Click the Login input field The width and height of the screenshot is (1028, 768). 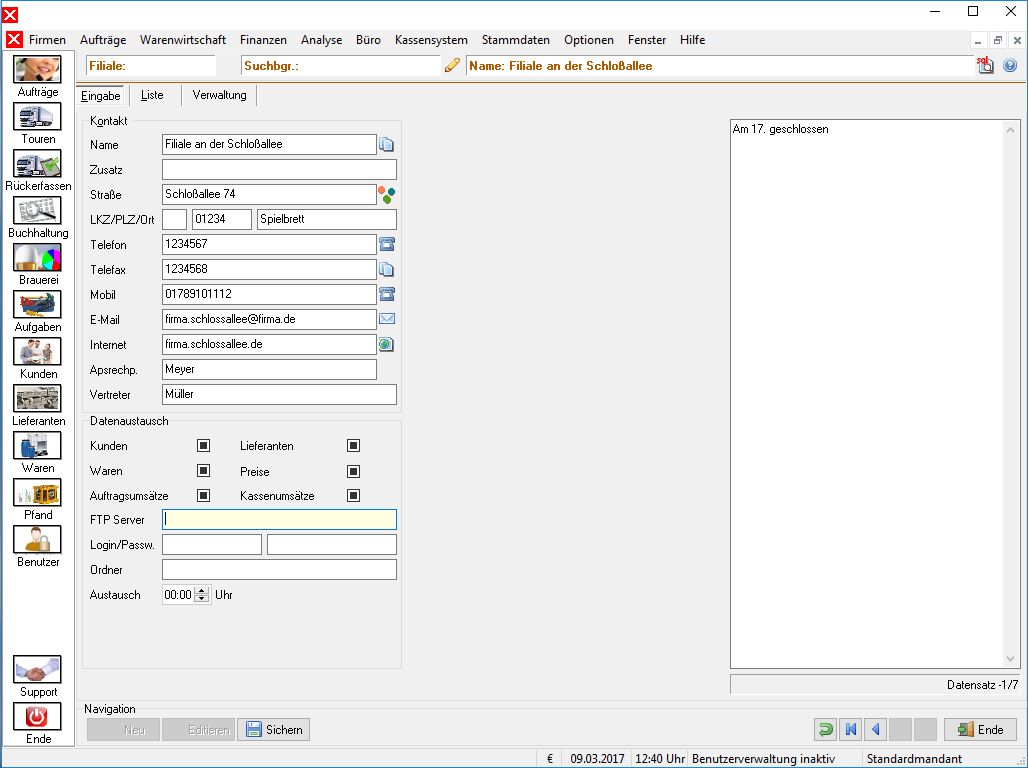click(x=212, y=544)
